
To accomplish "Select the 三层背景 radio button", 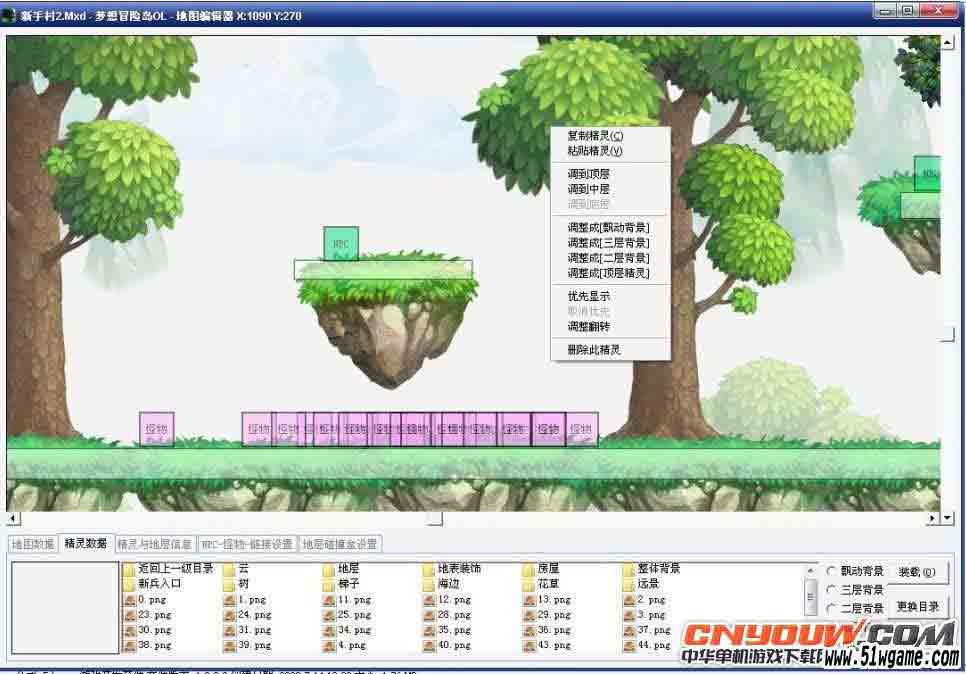I will tap(831, 590).
